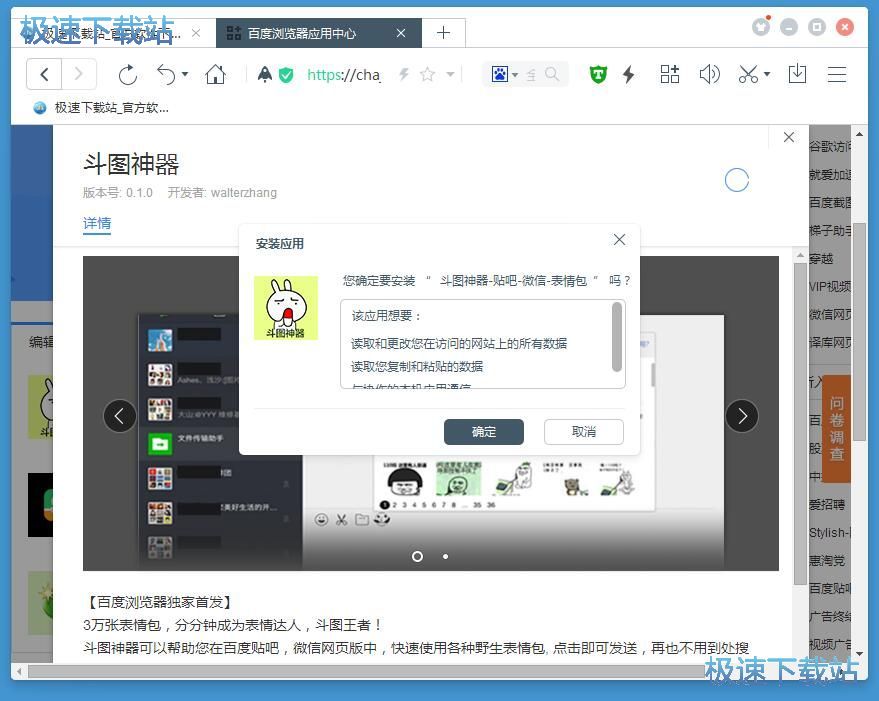879x701 pixels.
Task: Click the permission text 读取您复制和粘贴的数据
Action: (417, 367)
